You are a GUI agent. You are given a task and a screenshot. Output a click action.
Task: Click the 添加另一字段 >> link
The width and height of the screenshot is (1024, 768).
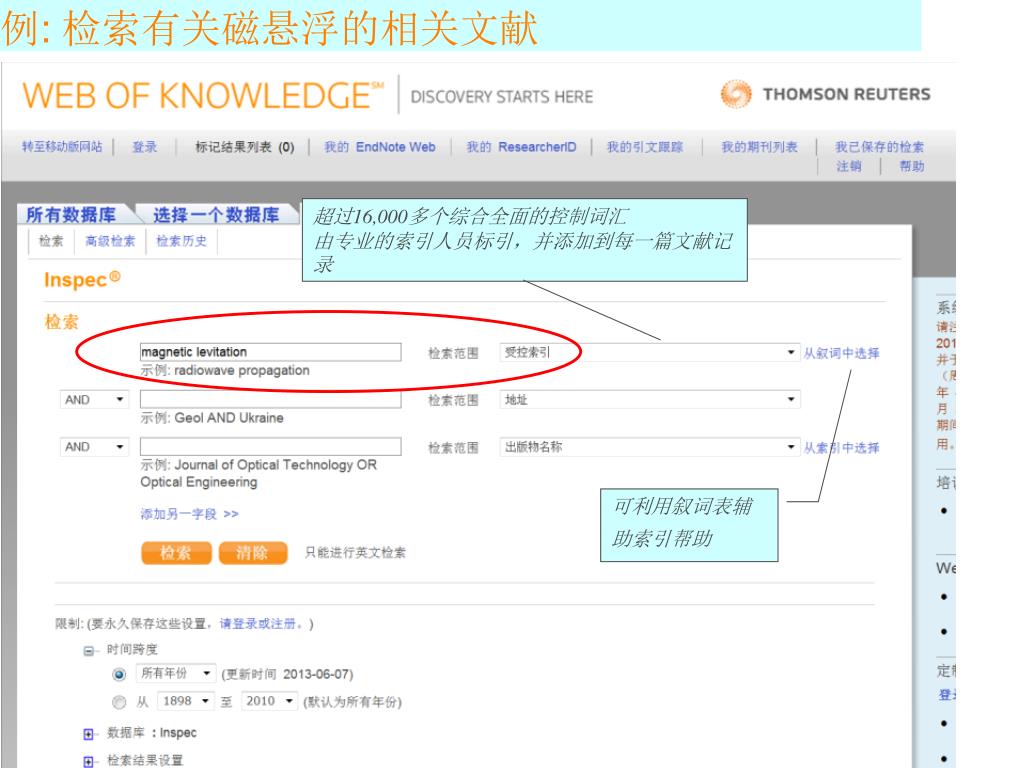pos(189,514)
